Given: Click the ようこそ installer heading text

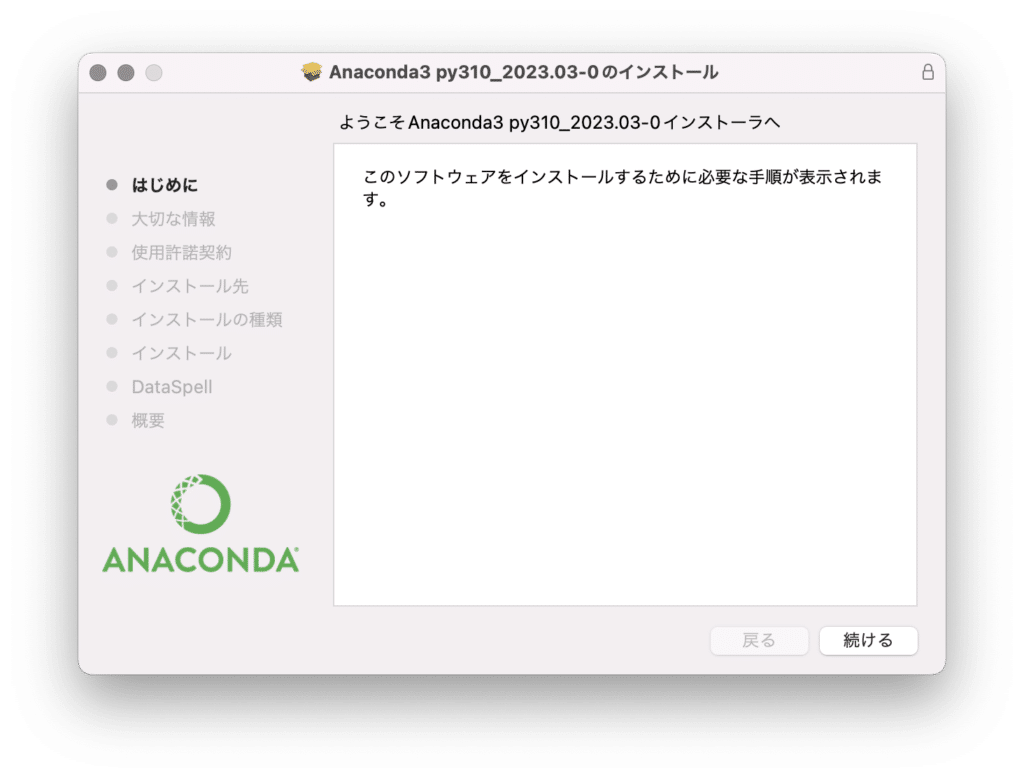Looking at the screenshot, I should click(x=559, y=122).
